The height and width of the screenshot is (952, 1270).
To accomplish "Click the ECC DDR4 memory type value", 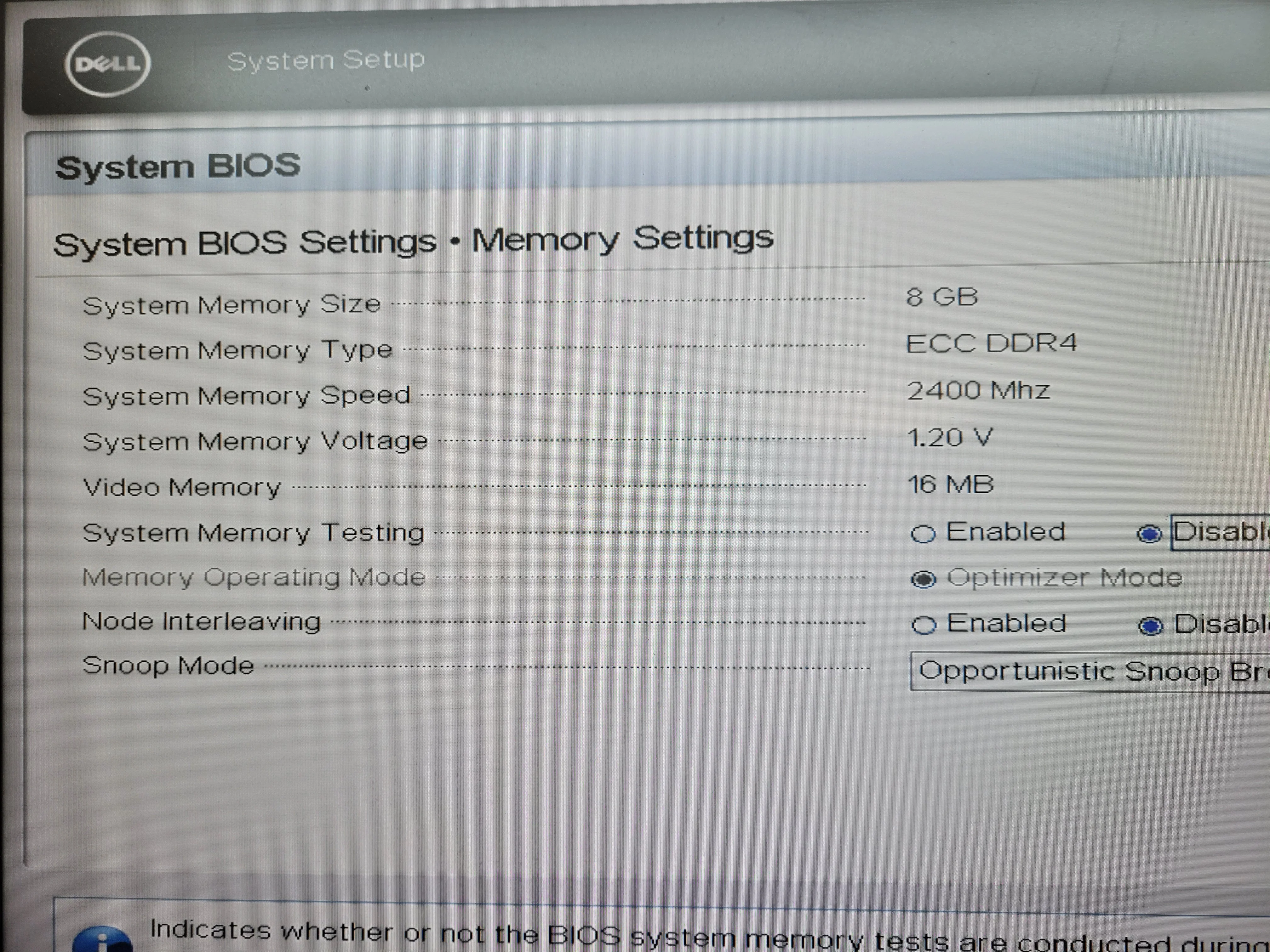I will [x=992, y=343].
